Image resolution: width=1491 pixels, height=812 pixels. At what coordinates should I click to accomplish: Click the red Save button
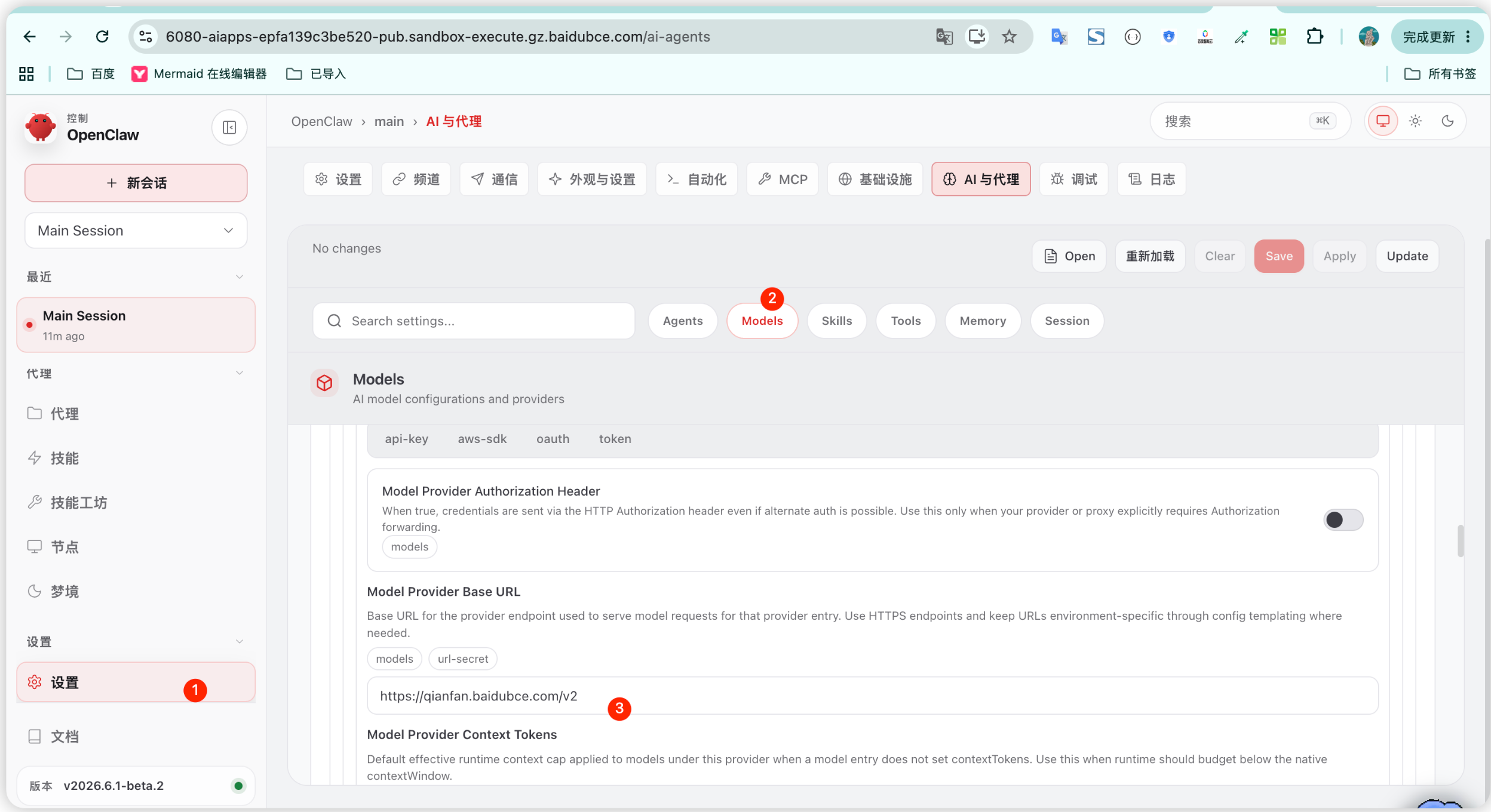click(1279, 256)
